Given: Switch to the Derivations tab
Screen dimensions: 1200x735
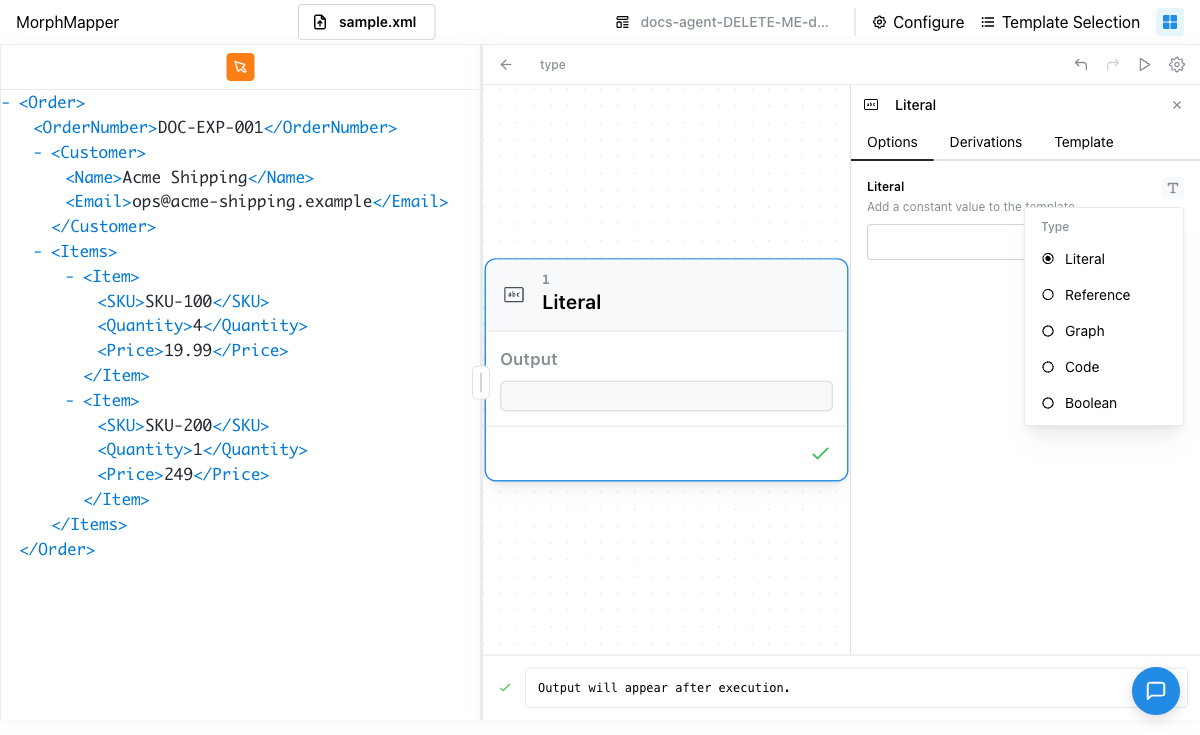Looking at the screenshot, I should click(986, 142).
